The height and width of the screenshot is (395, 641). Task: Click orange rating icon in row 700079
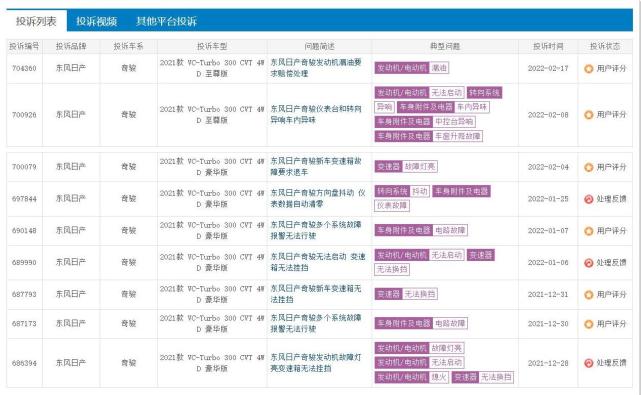588,167
